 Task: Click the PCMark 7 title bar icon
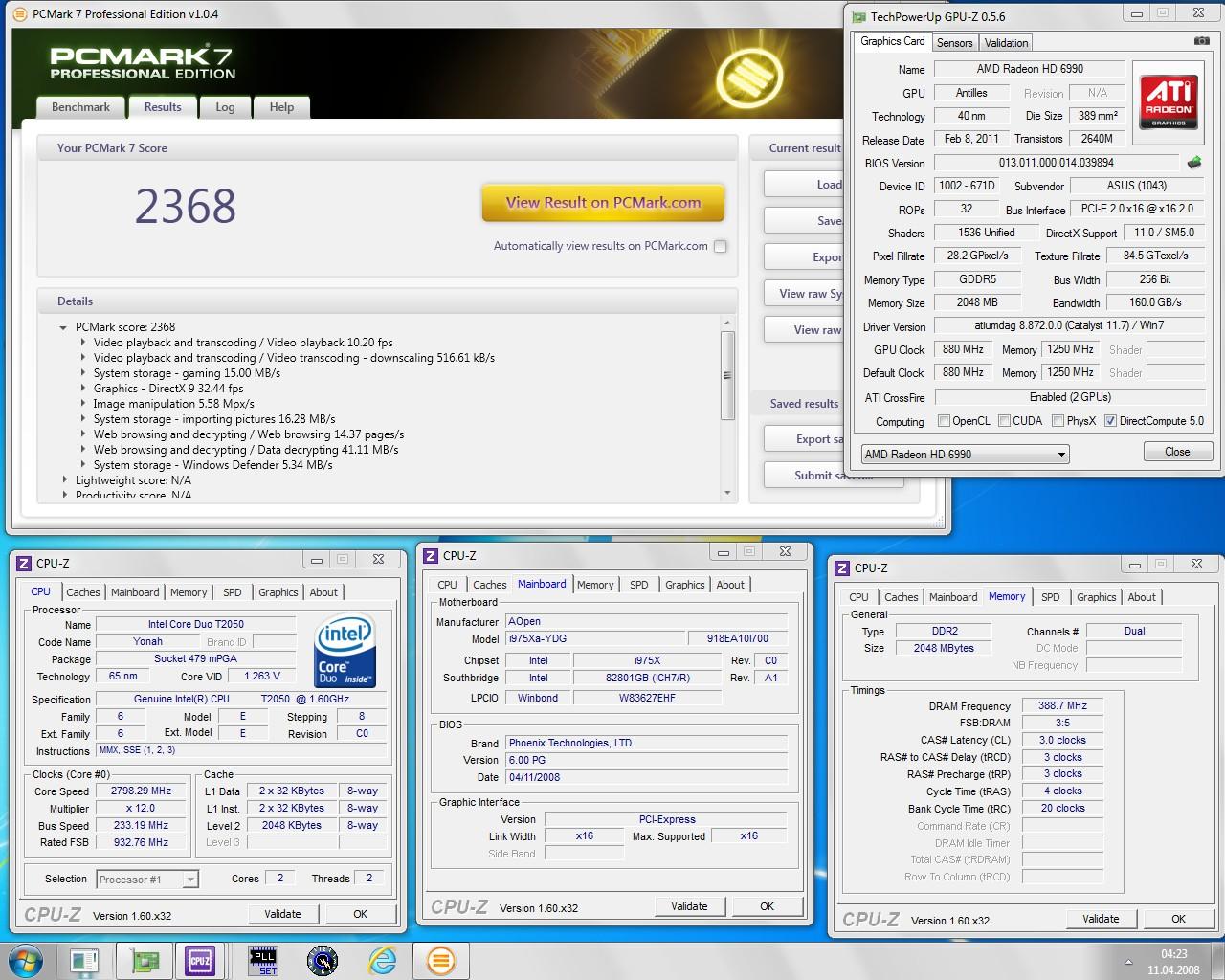pos(21,13)
